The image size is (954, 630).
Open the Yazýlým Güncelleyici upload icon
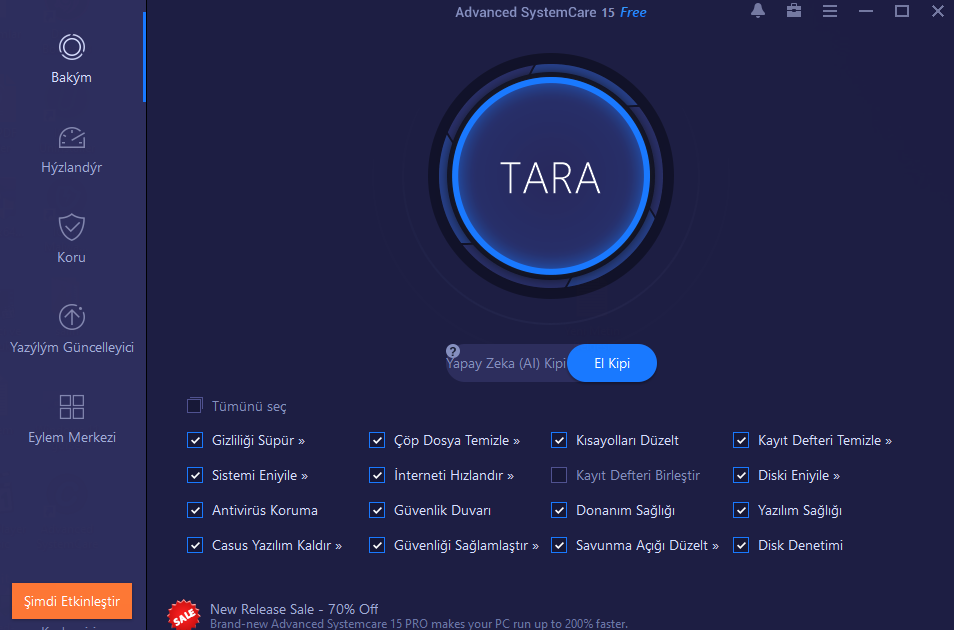[72, 317]
